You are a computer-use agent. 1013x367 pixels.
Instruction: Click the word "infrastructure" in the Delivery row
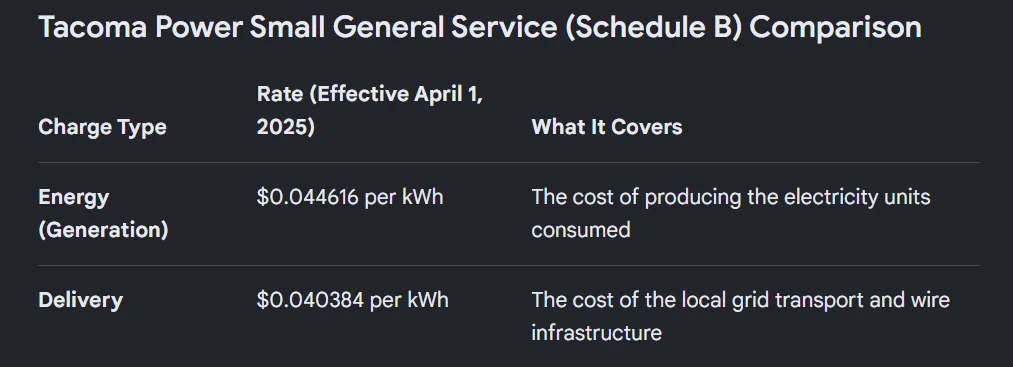pyautogui.click(x=596, y=333)
